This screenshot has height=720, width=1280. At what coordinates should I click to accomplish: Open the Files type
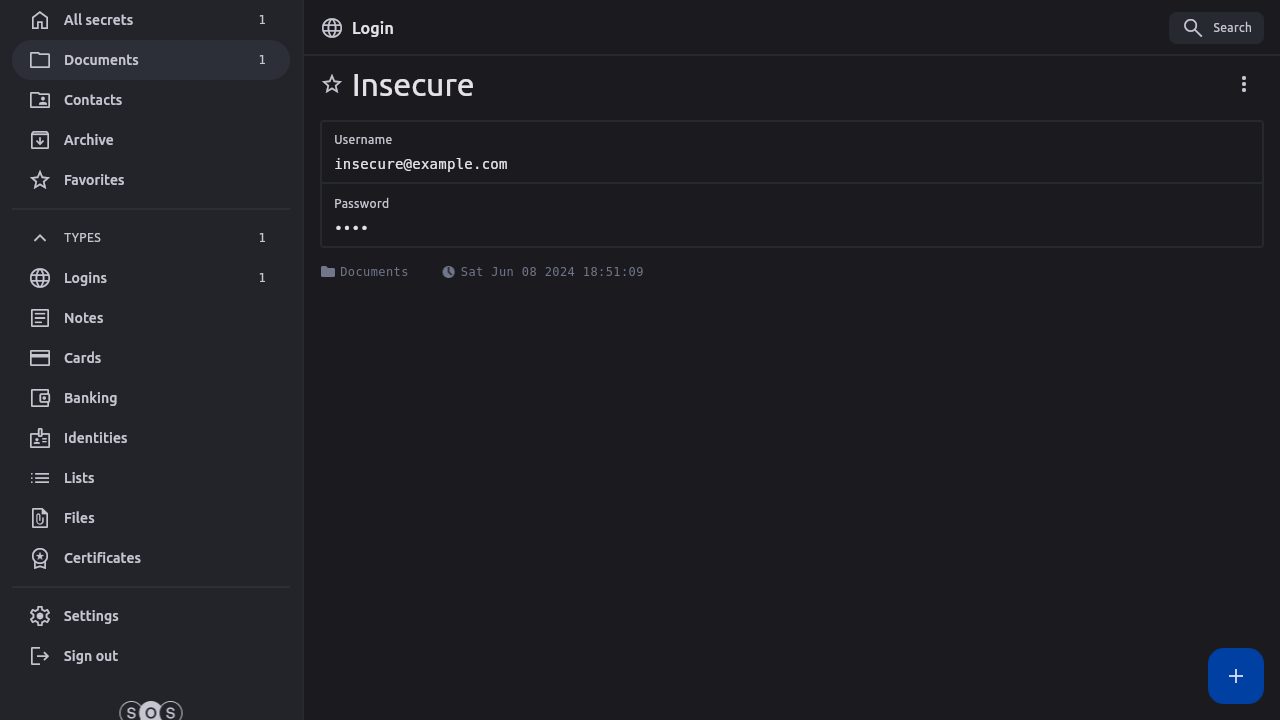pyautogui.click(x=79, y=518)
